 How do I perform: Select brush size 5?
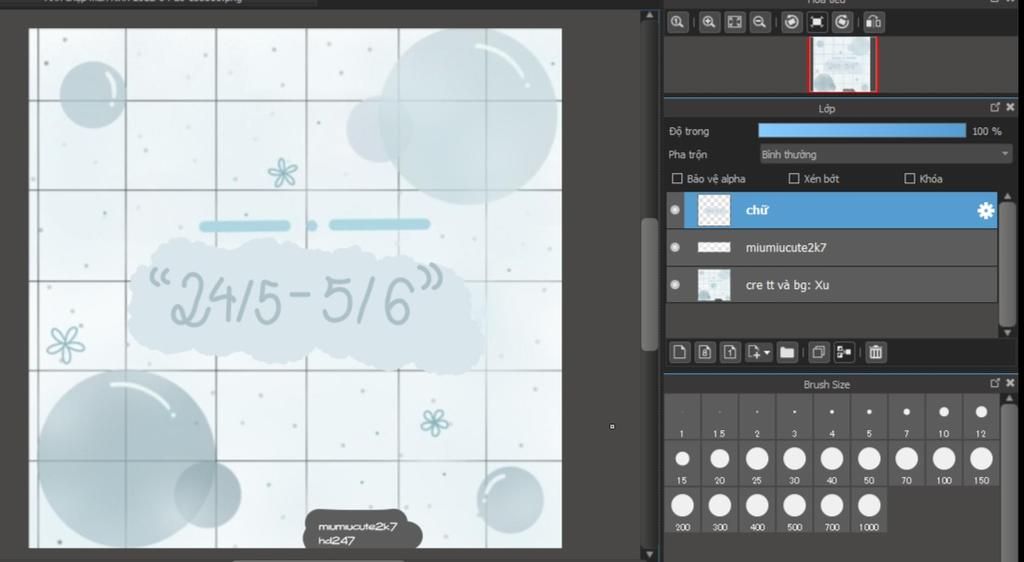(x=869, y=416)
